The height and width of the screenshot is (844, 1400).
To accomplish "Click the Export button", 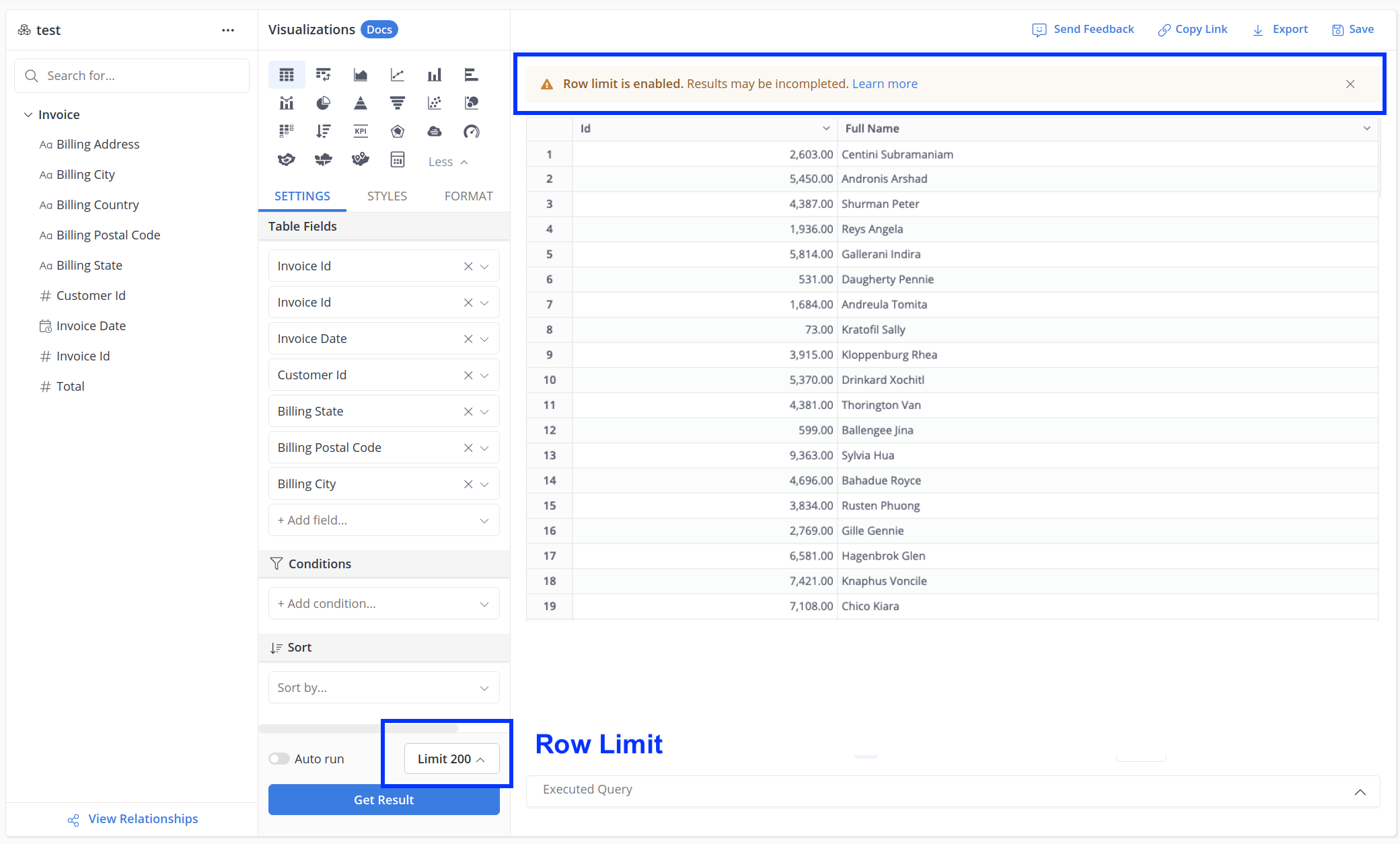I will (x=1280, y=30).
